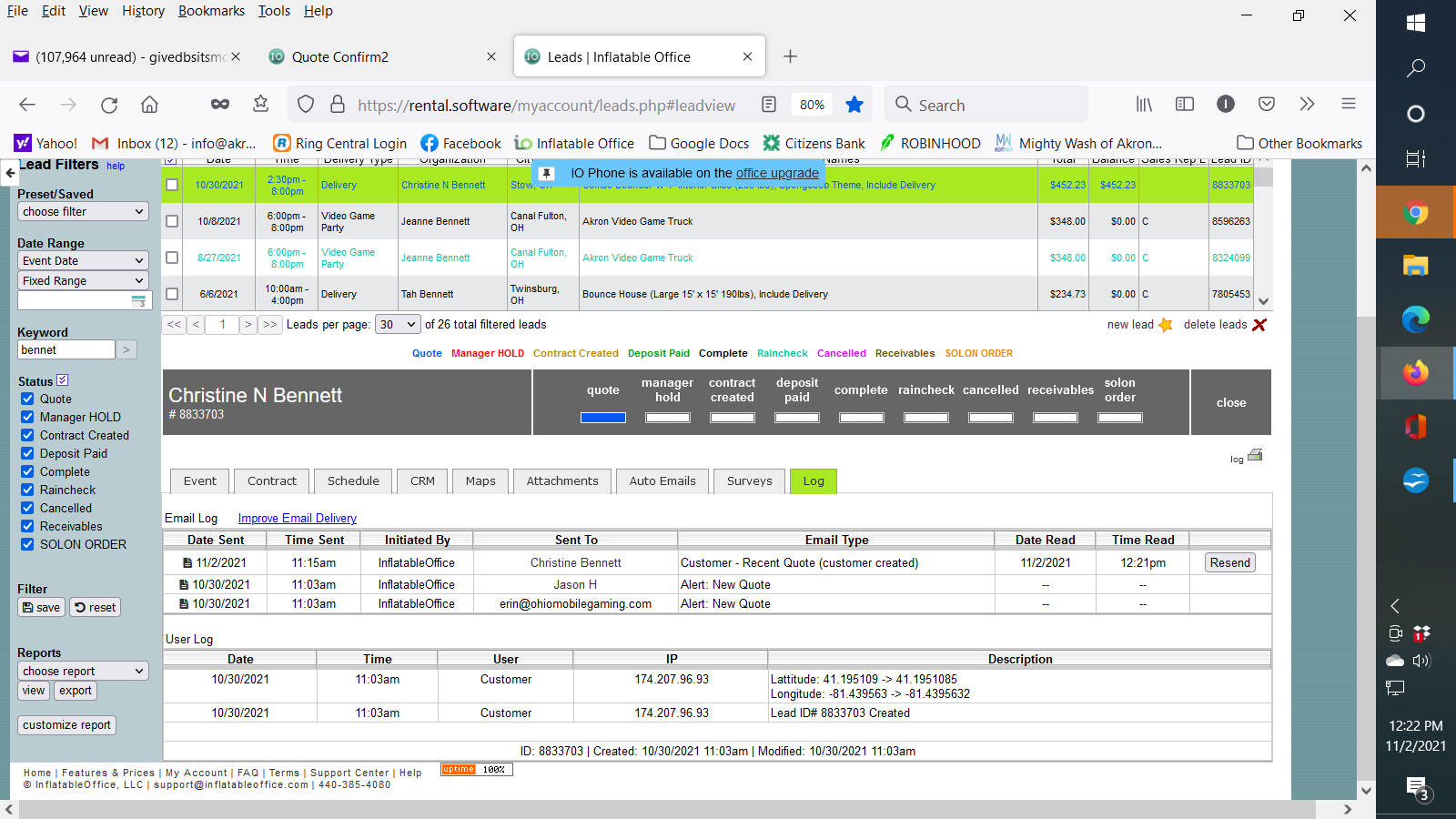The height and width of the screenshot is (819, 1456).
Task: Go to the browser home page icon
Action: (x=149, y=105)
